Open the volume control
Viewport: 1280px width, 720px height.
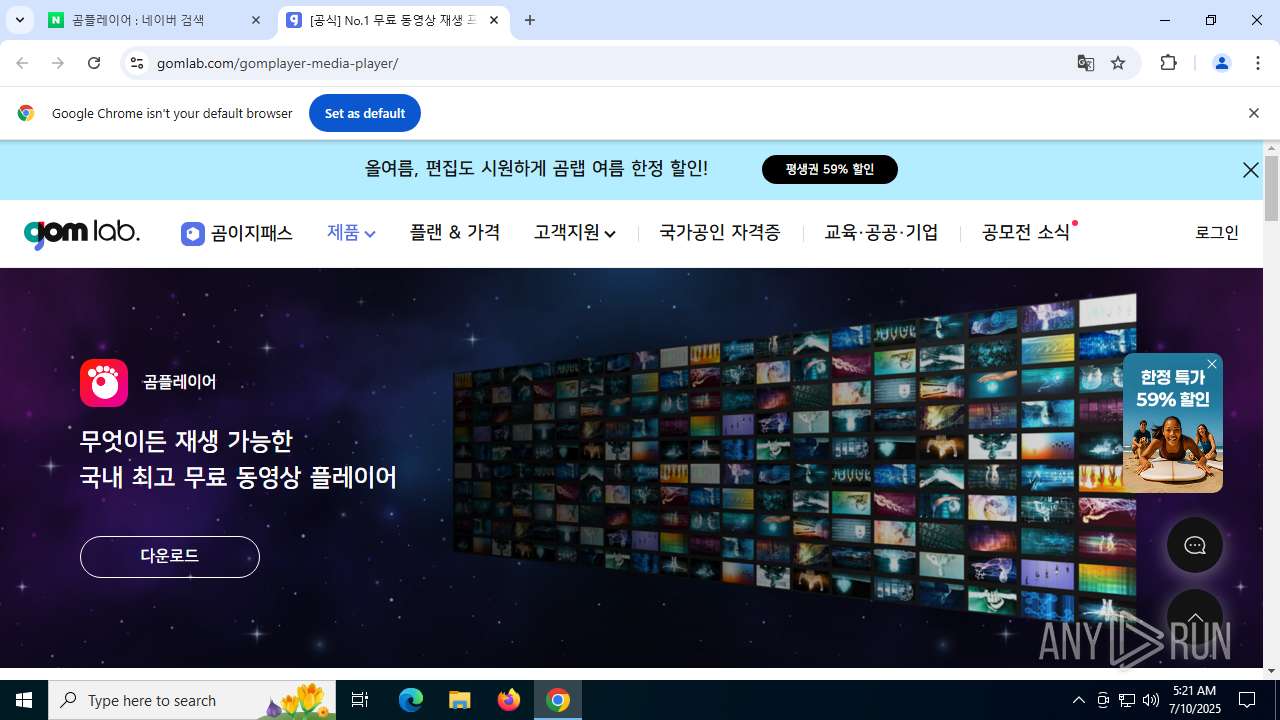coord(1151,700)
